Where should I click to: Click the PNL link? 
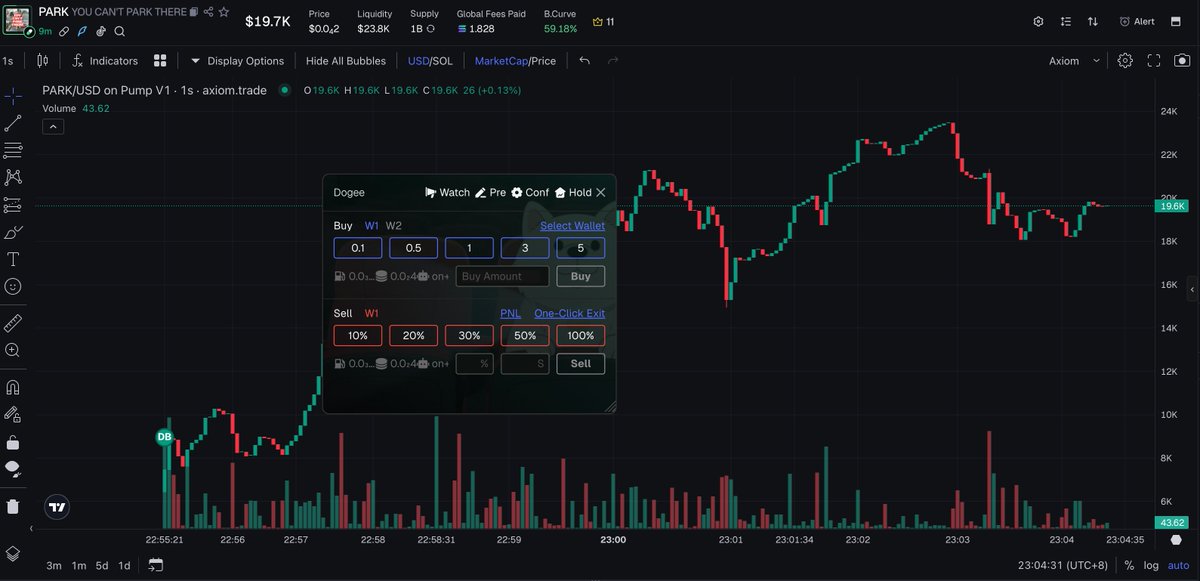(x=510, y=313)
